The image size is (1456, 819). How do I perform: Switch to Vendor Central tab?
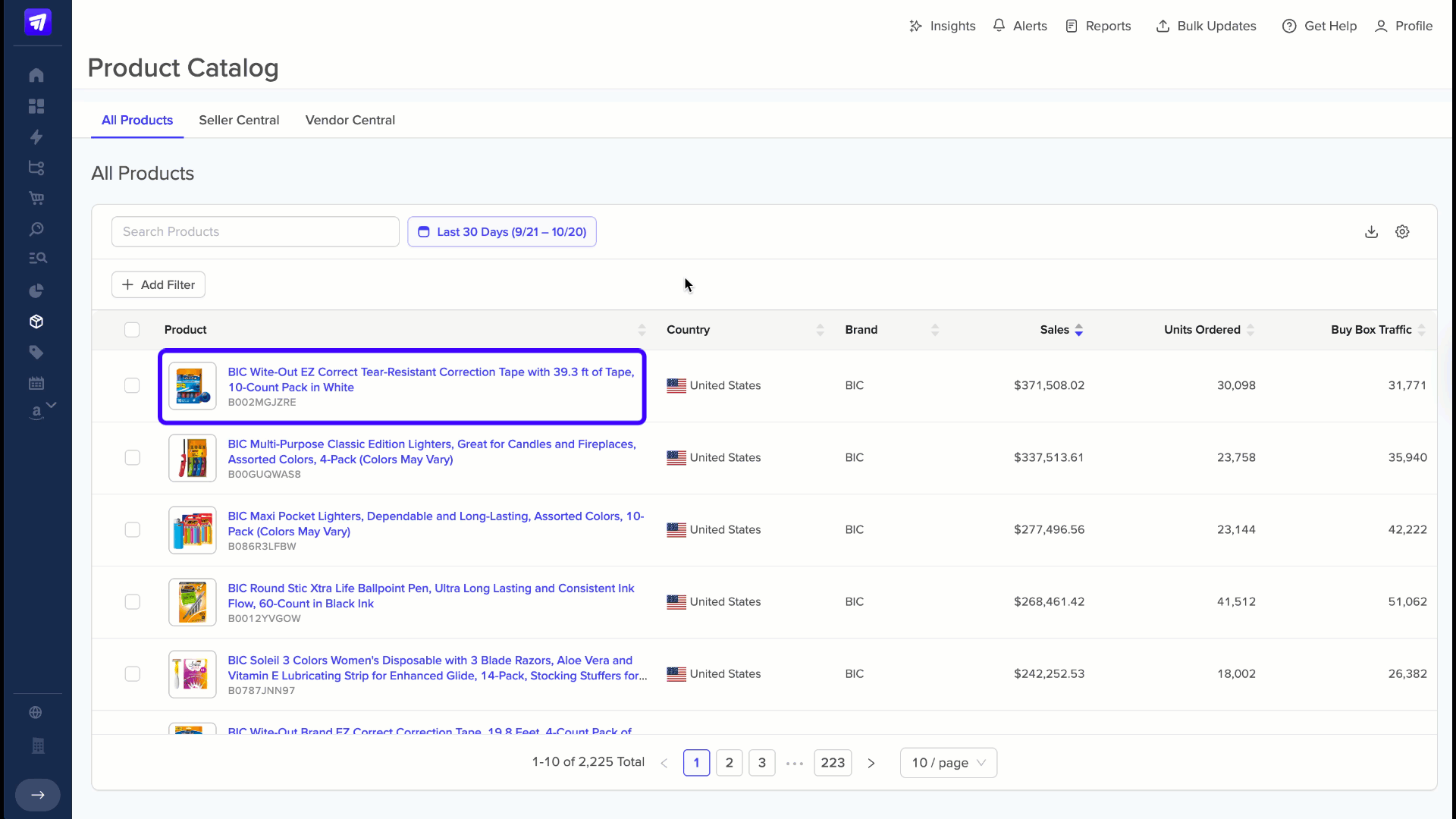coord(350,120)
